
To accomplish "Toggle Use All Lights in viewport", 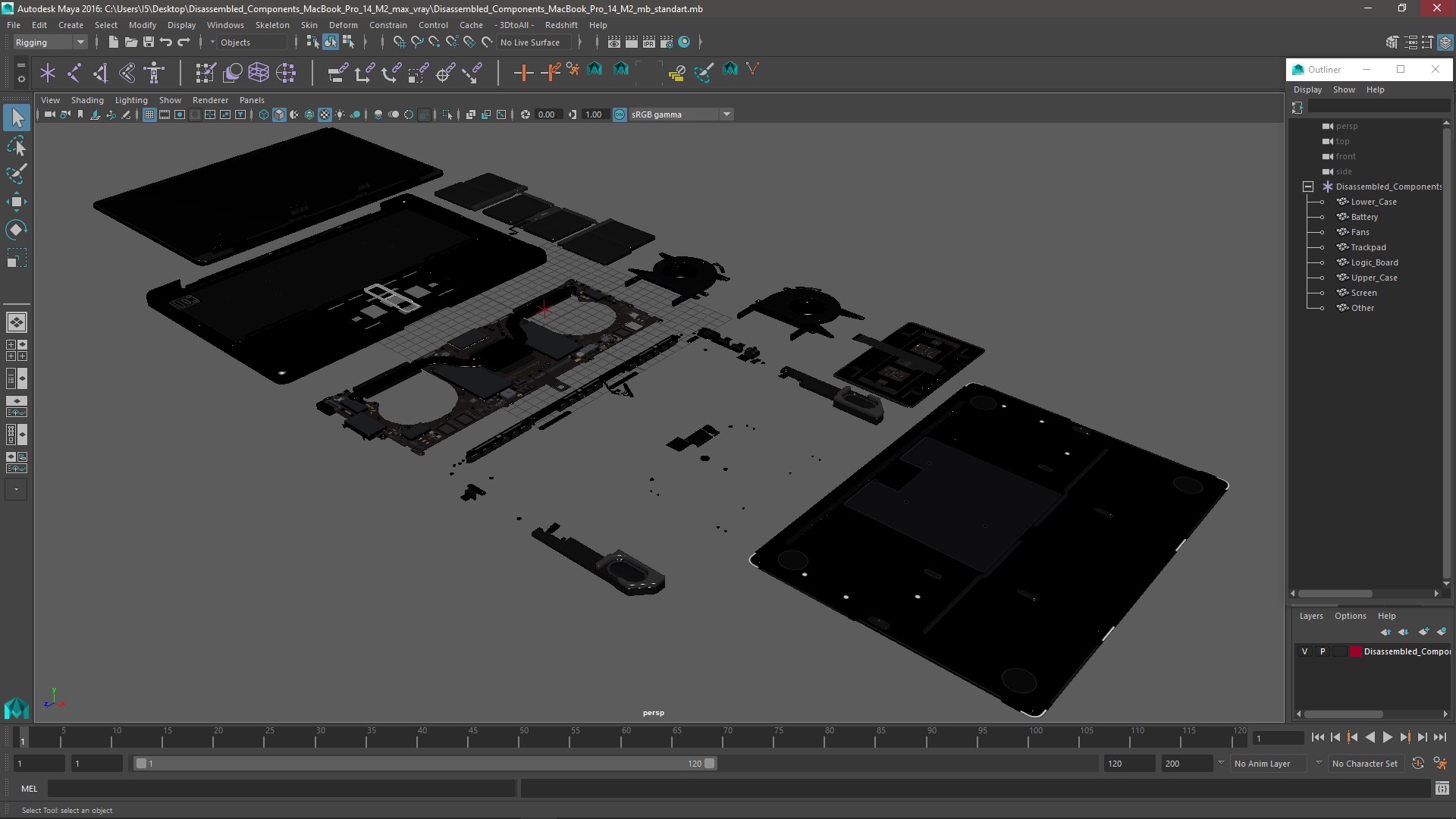I will (x=340, y=115).
